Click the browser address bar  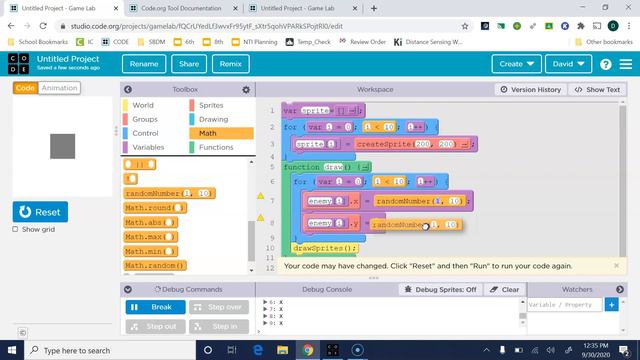pyautogui.click(x=261, y=26)
